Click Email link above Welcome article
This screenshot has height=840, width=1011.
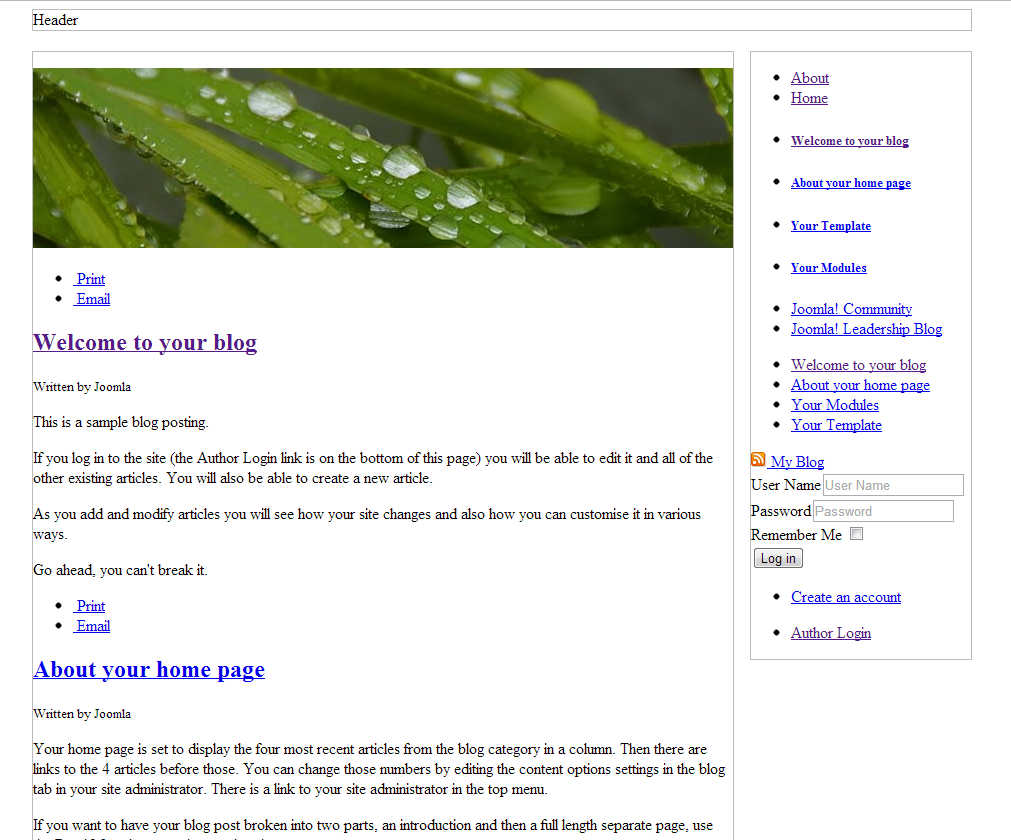92,299
